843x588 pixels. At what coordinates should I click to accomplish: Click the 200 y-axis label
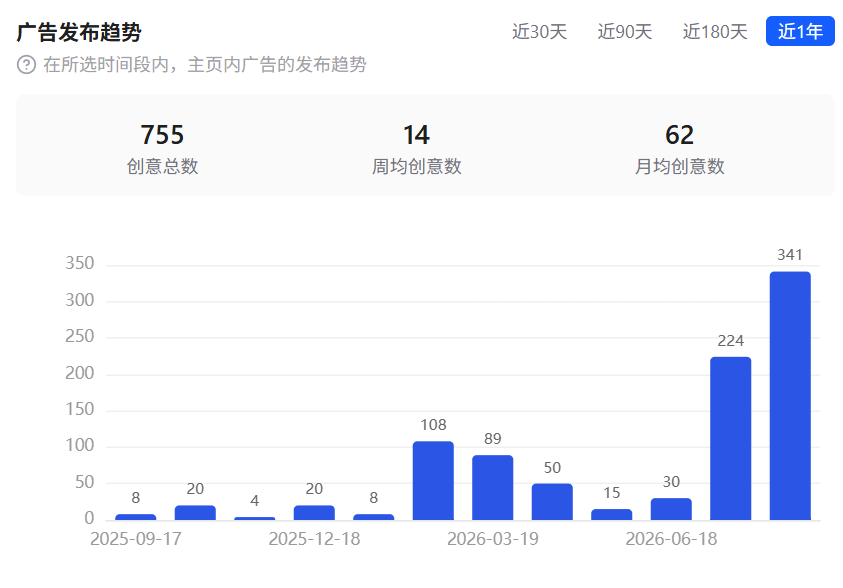click(x=80, y=372)
